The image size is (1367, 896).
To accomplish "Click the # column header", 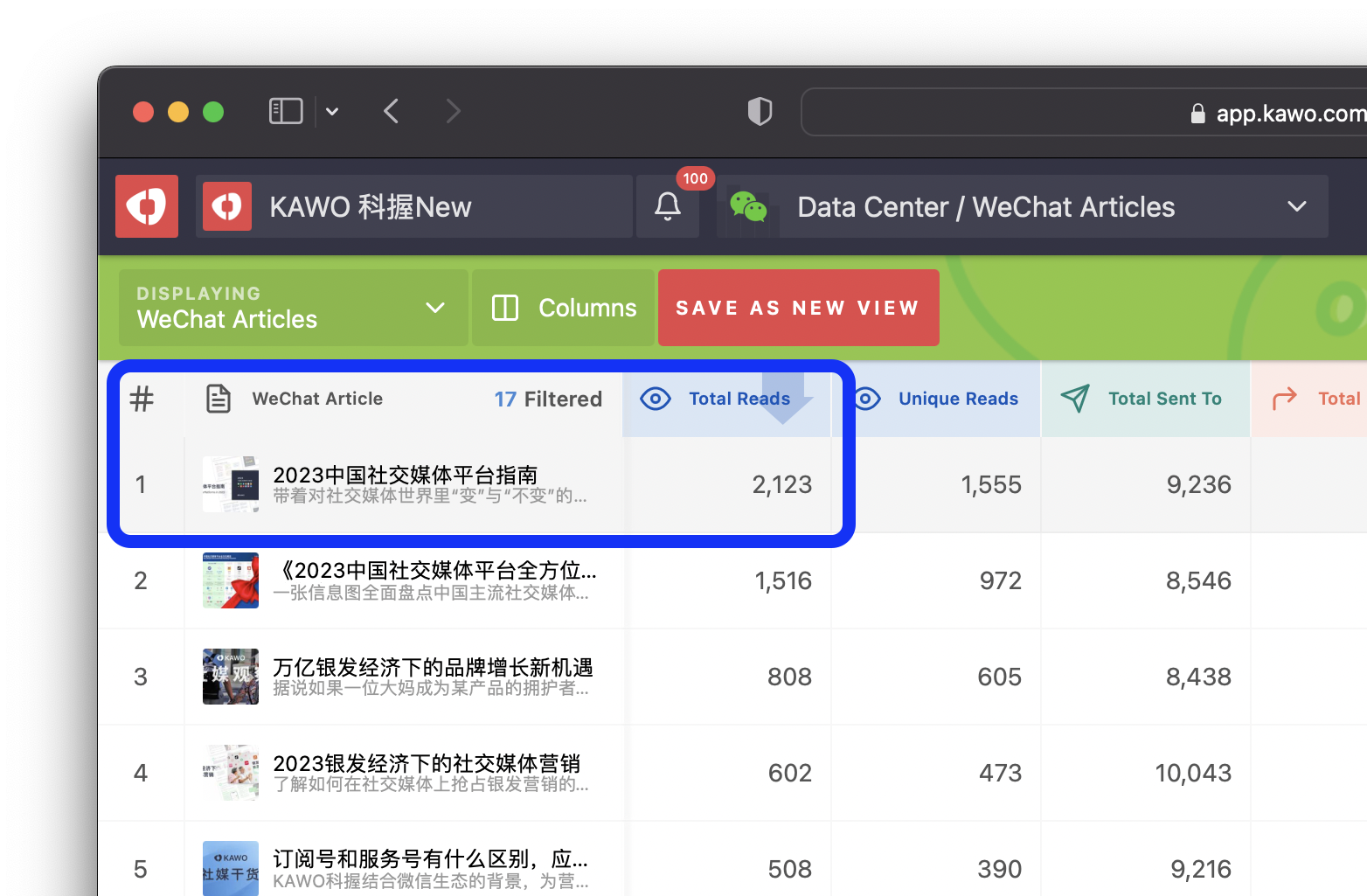I will [x=142, y=399].
